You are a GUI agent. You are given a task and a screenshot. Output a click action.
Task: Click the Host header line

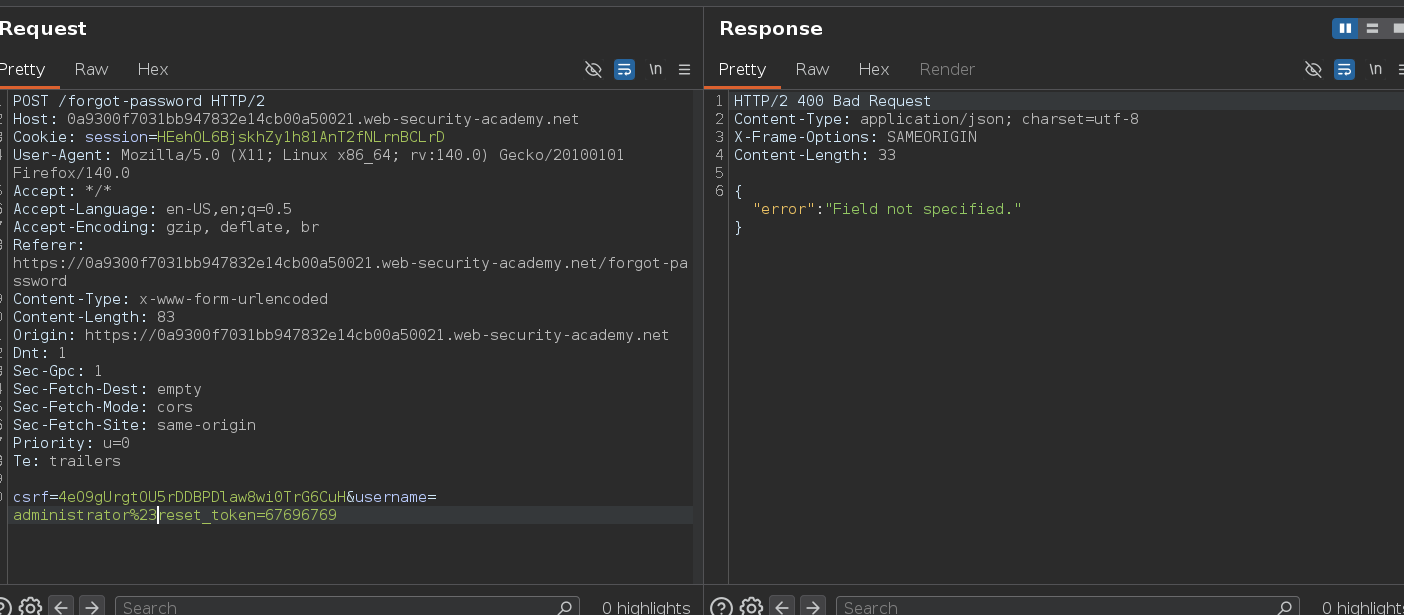coord(296,119)
